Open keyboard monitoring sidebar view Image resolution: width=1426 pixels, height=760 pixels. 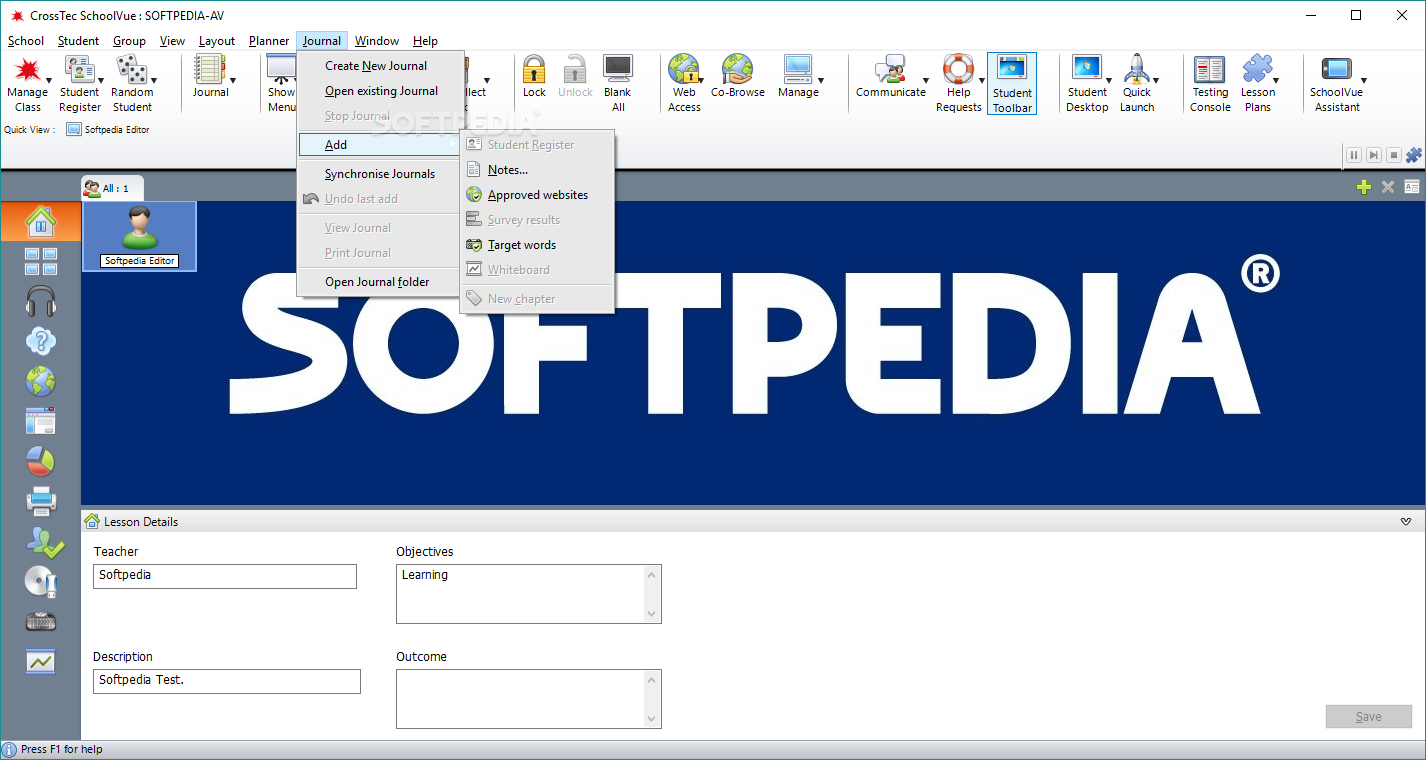click(41, 621)
